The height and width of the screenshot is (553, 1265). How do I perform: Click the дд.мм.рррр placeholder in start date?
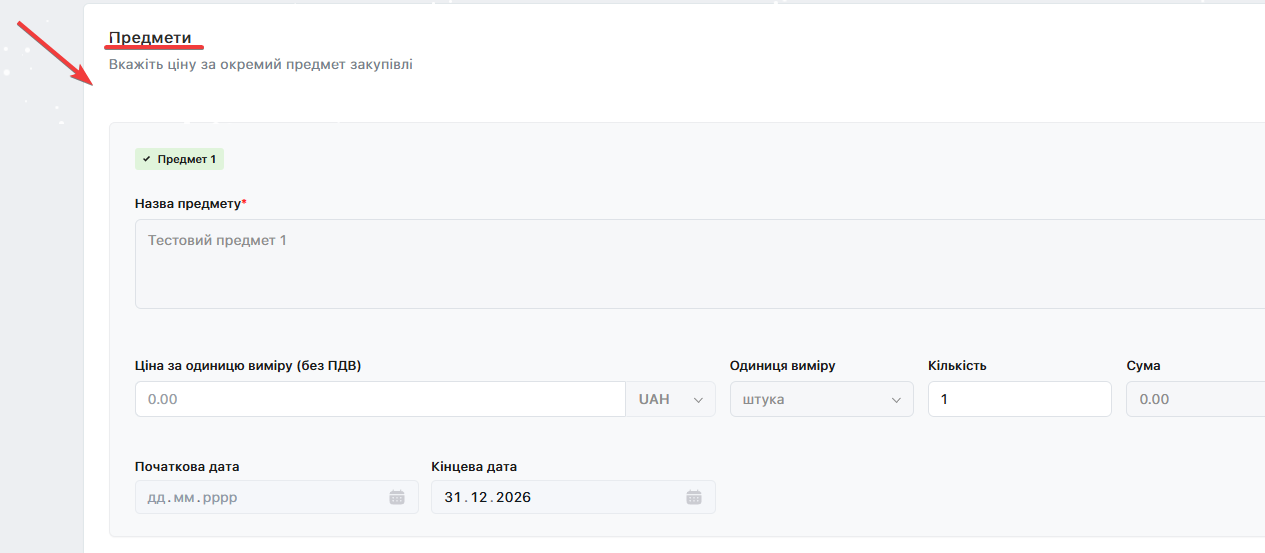pos(193,497)
